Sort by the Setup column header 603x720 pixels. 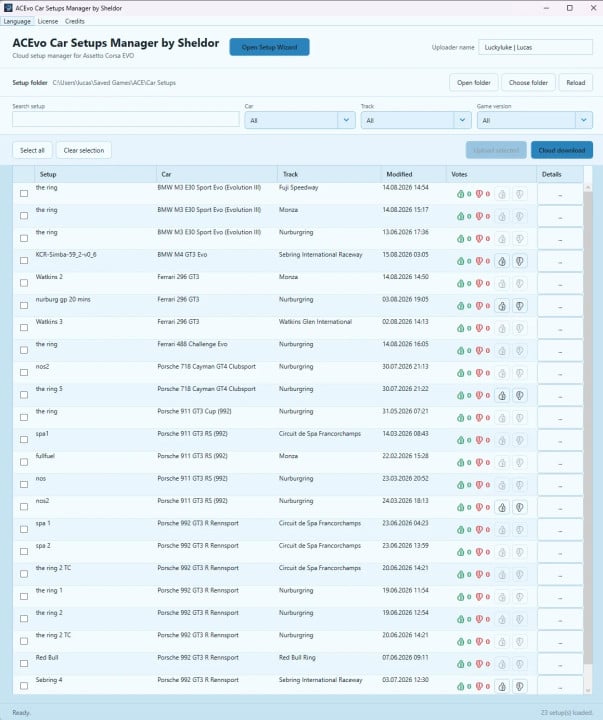(x=96, y=174)
